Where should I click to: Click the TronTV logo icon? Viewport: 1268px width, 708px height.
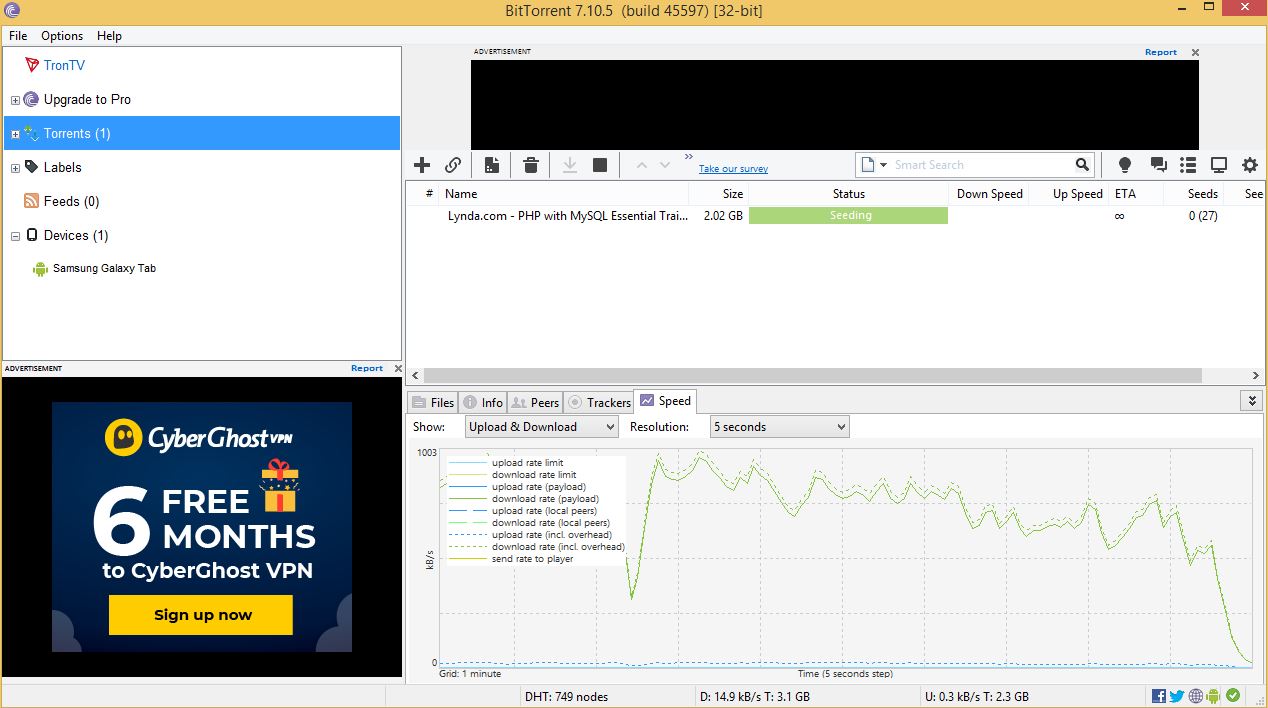(x=32, y=65)
